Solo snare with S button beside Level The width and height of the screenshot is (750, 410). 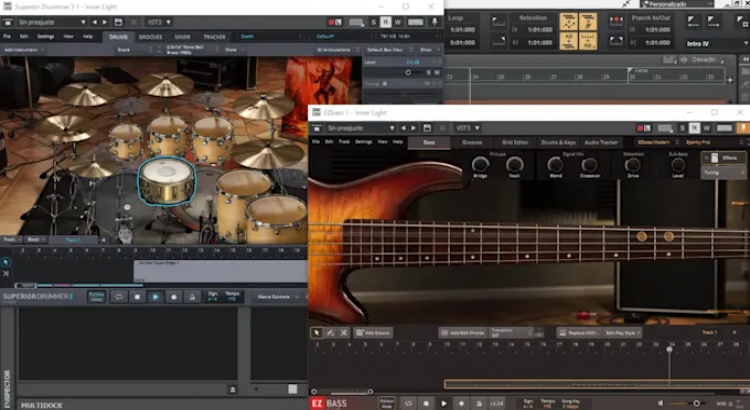[x=429, y=72]
